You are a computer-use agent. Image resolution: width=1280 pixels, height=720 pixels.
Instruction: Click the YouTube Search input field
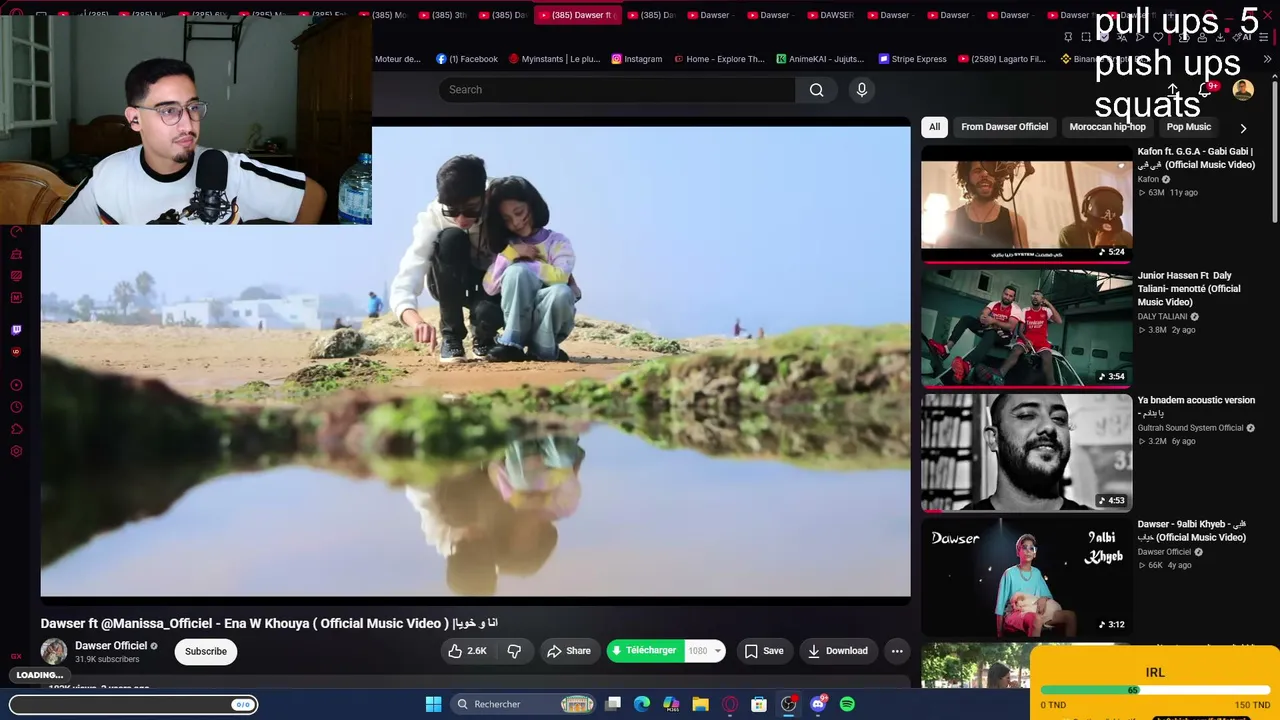617,90
